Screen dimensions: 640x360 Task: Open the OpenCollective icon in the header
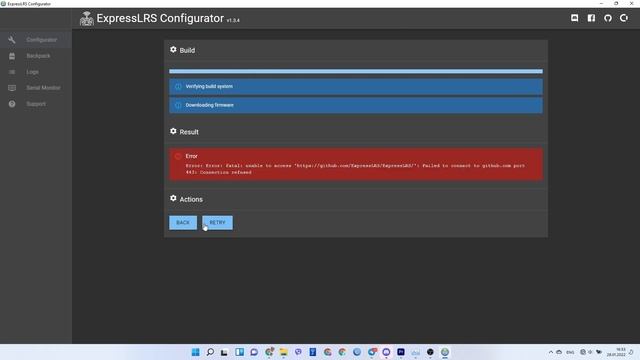click(624, 18)
